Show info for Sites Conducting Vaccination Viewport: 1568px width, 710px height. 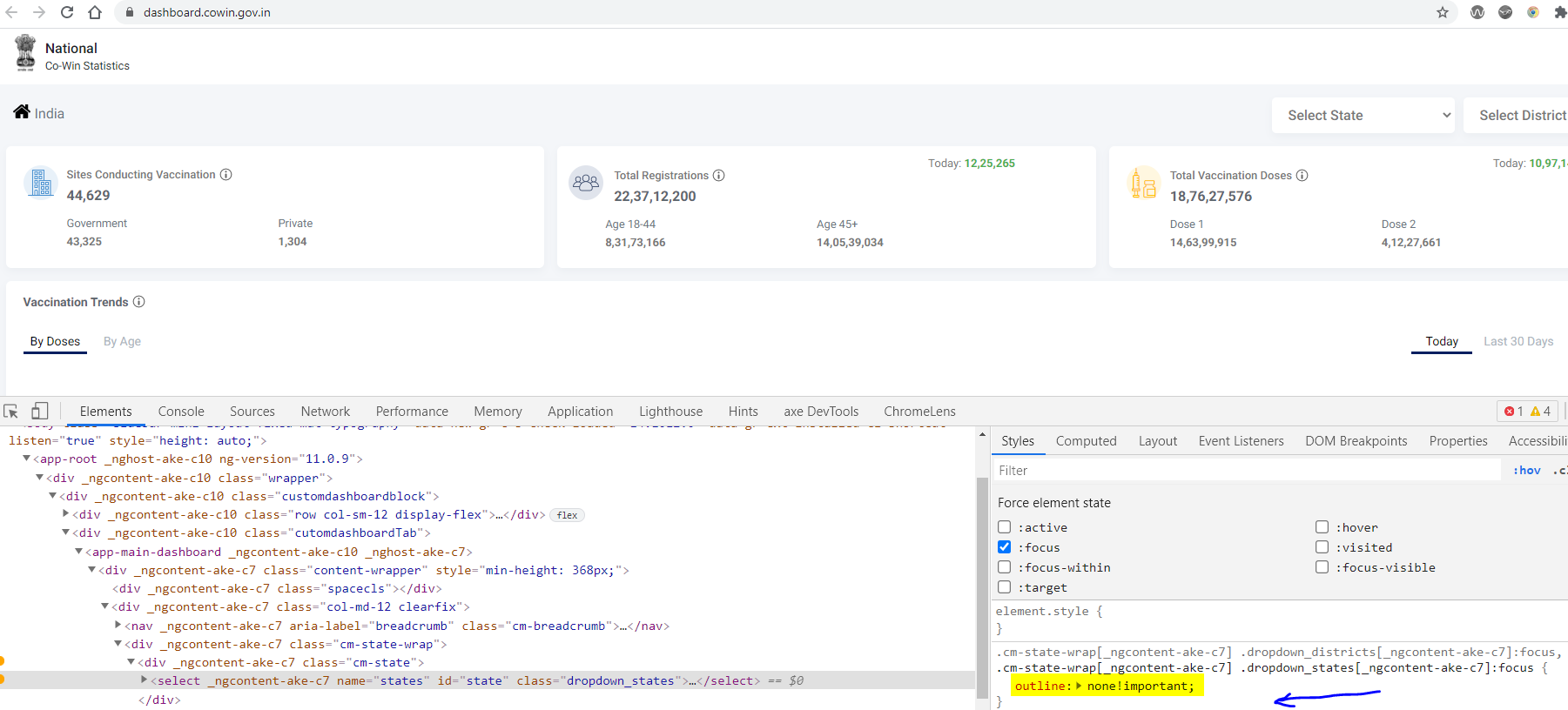[x=226, y=174]
